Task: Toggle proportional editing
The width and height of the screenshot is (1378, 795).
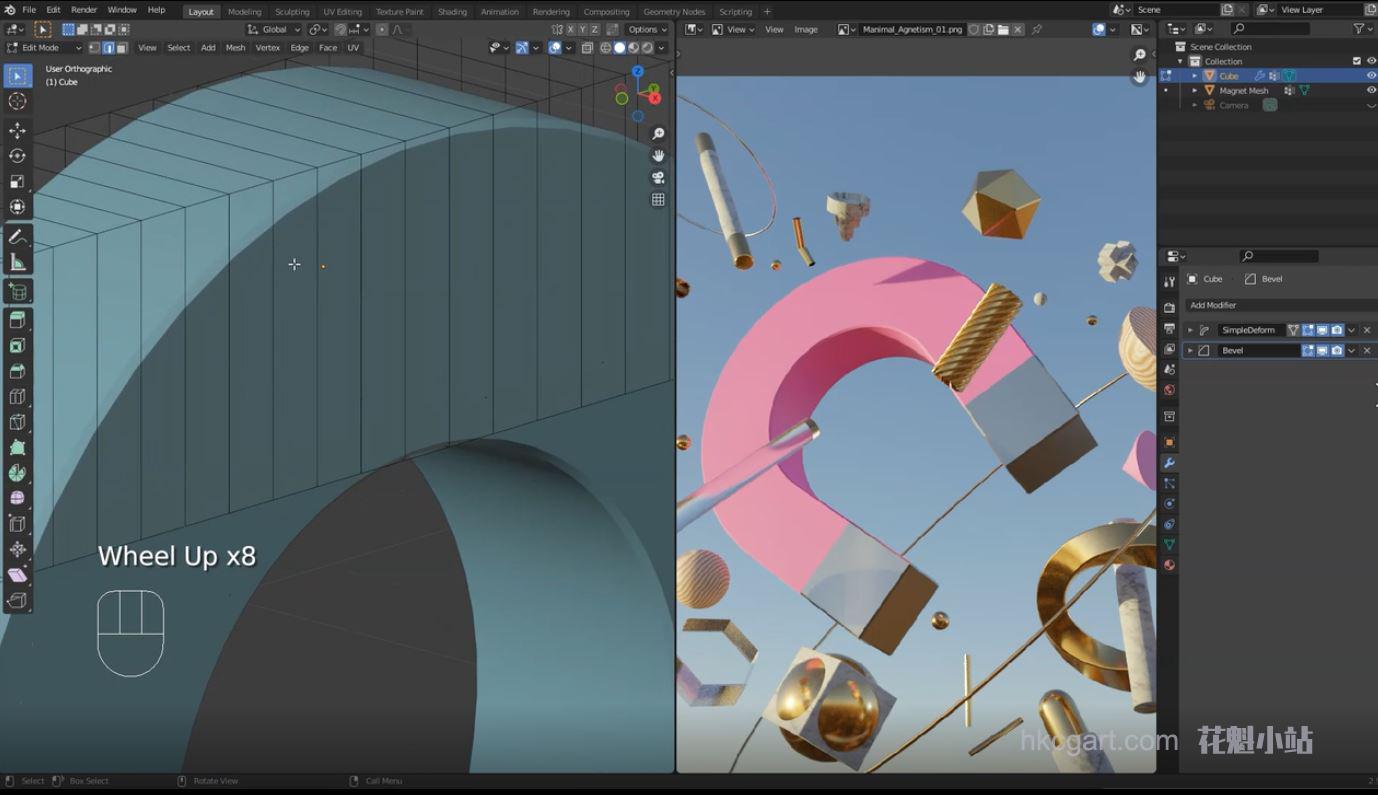Action: click(x=382, y=29)
